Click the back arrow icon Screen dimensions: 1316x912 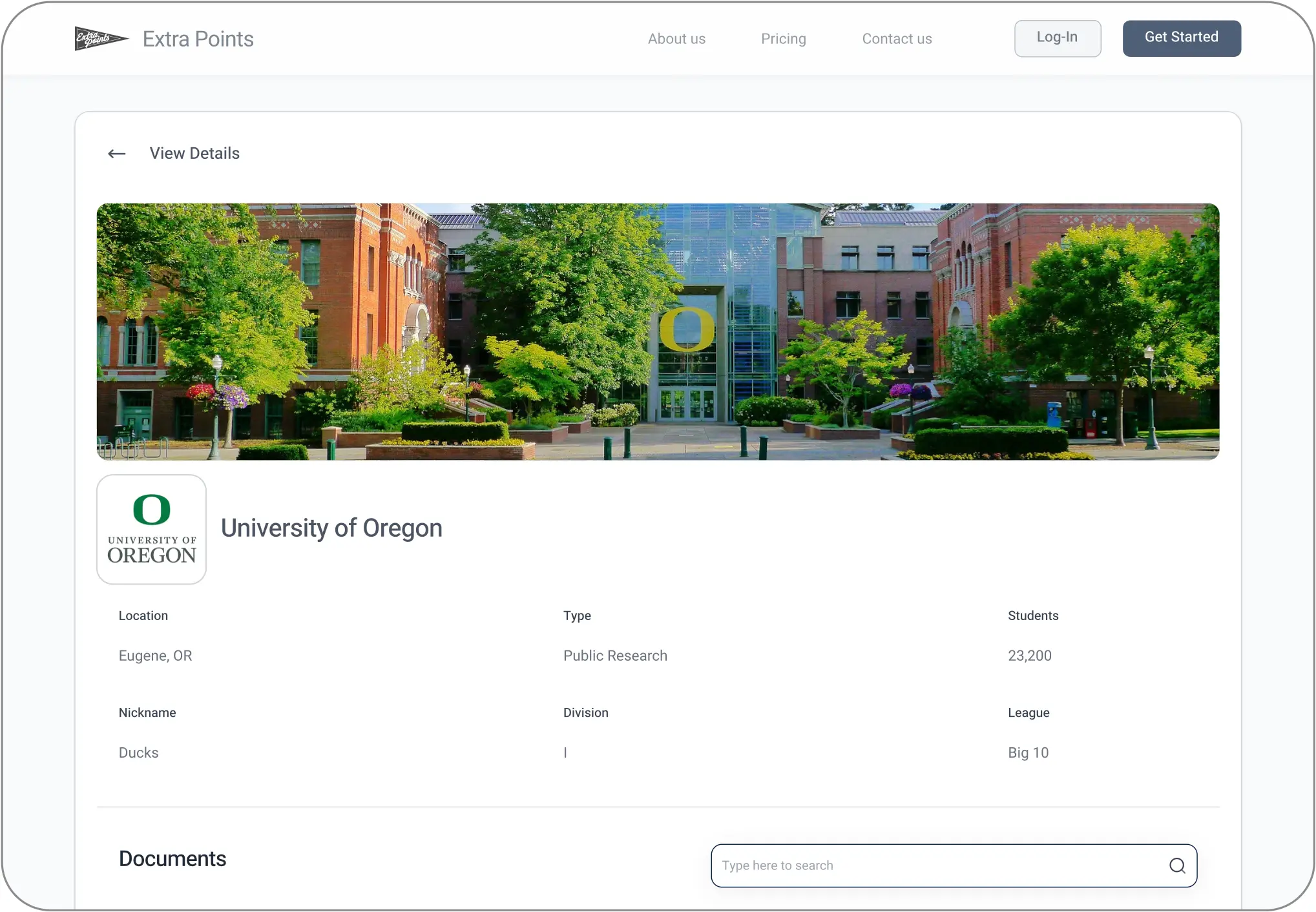pos(117,154)
